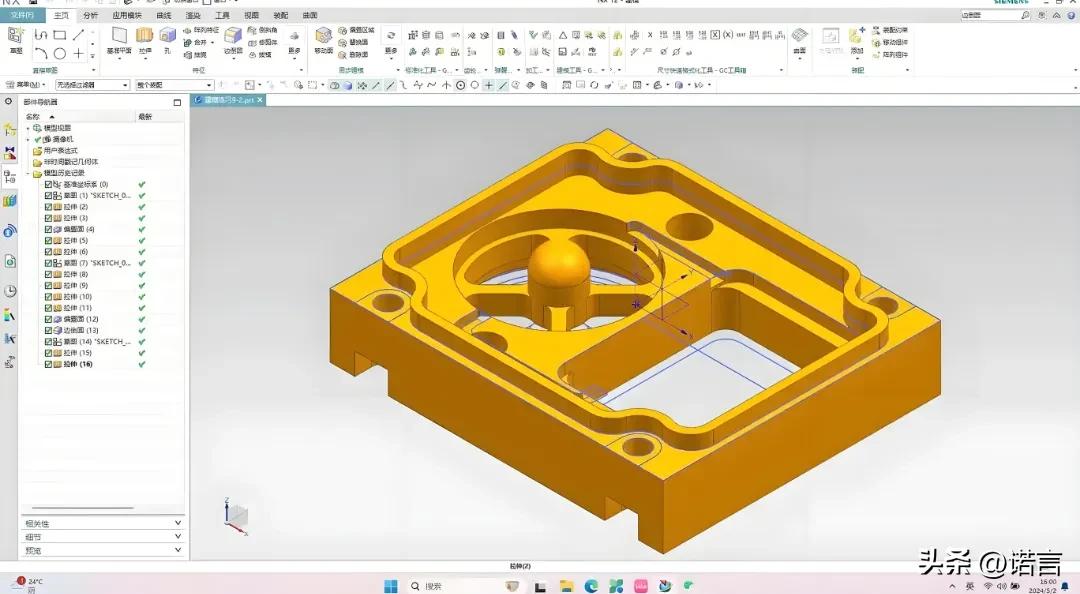Open the History clock icon in sidebar

pyautogui.click(x=10, y=291)
